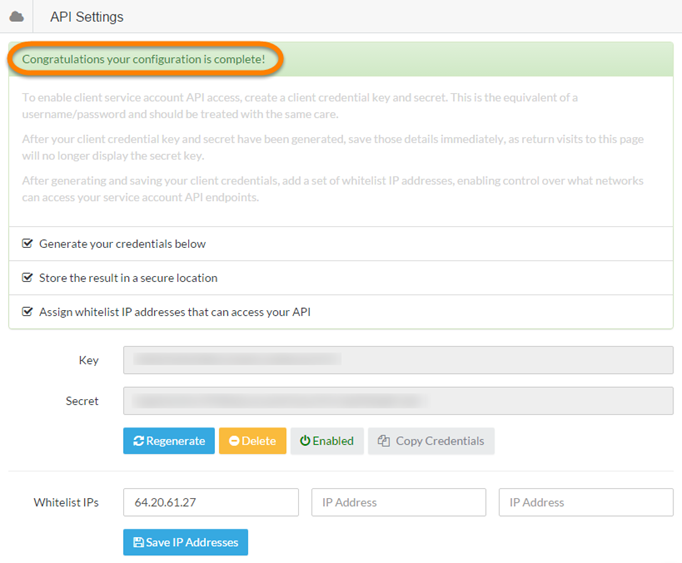Toggle Store the result in secure location checkbox
Screen dimensions: 682x563
(x=28, y=278)
